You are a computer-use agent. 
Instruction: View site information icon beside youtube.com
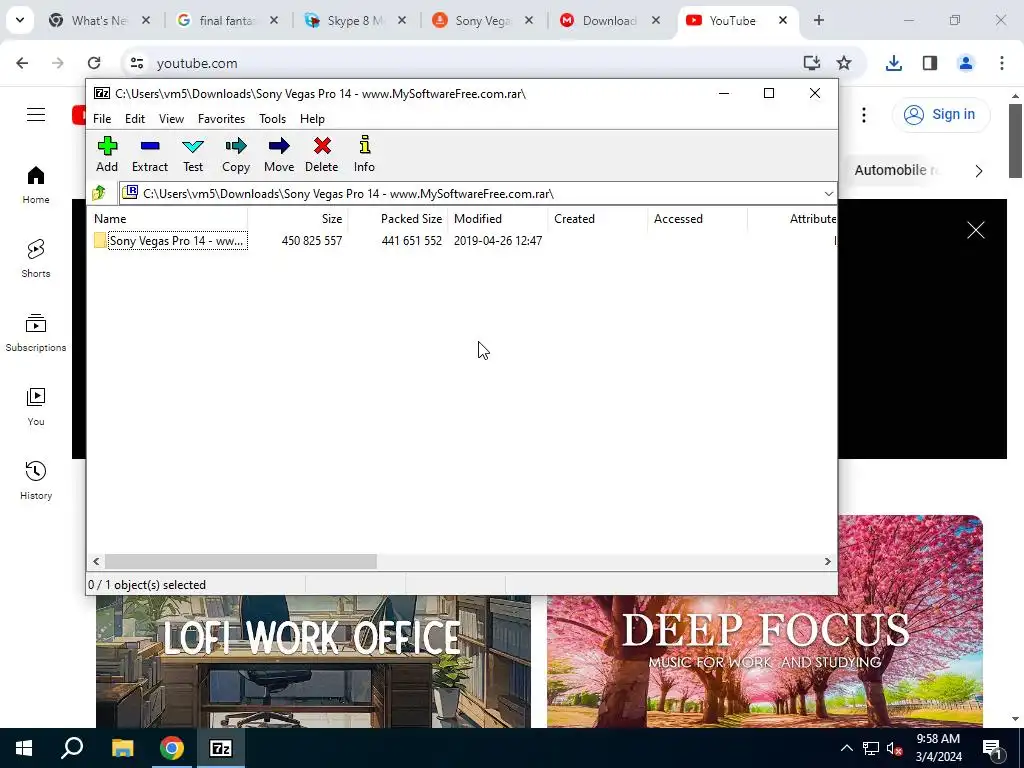pyautogui.click(x=136, y=63)
